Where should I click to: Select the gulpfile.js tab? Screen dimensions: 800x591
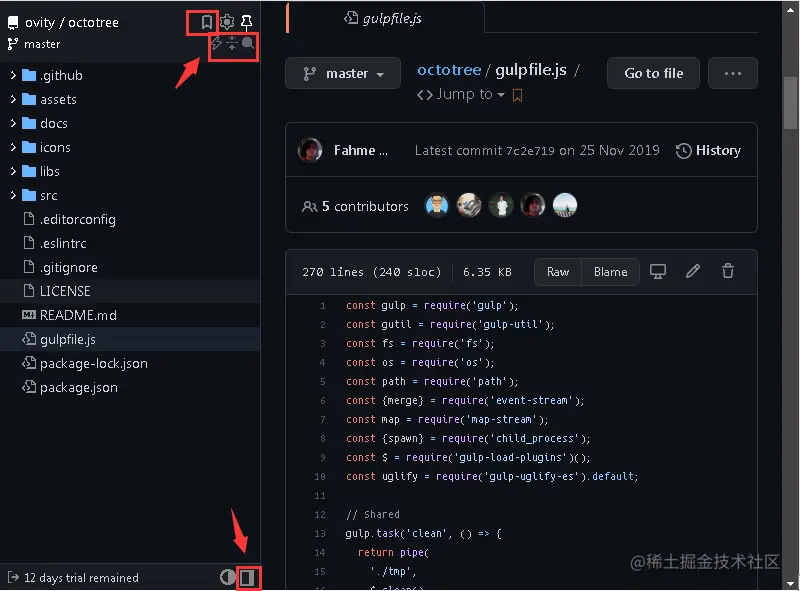tap(385, 18)
